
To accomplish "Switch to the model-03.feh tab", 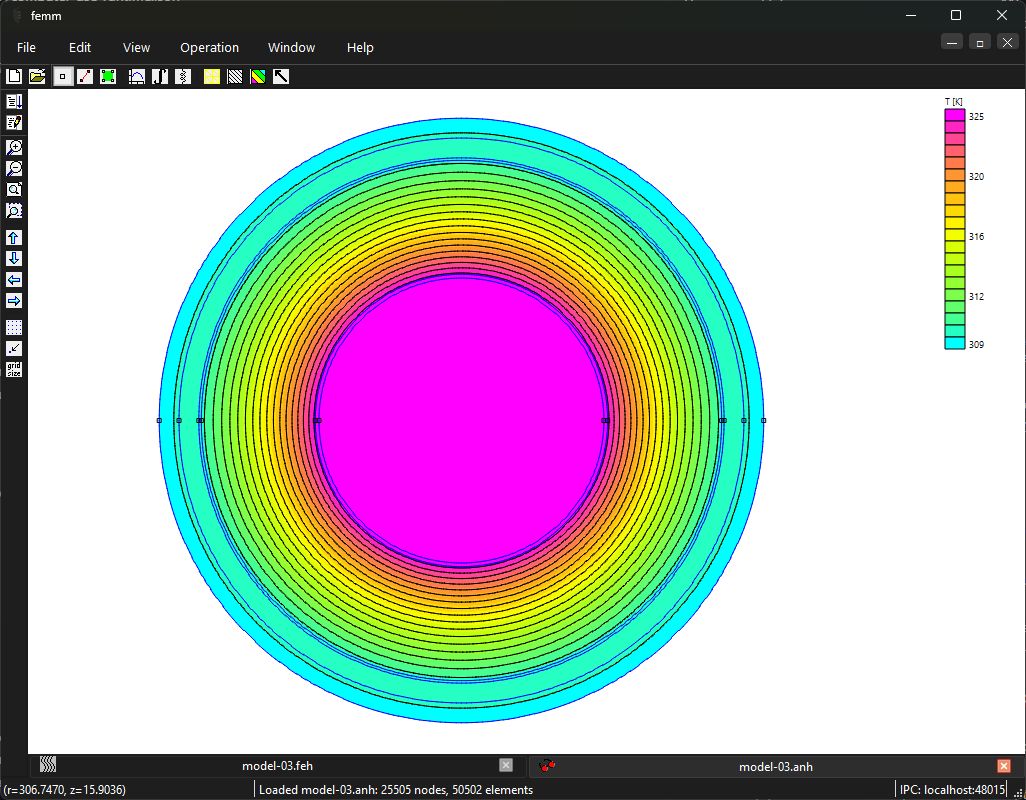I will tap(277, 765).
